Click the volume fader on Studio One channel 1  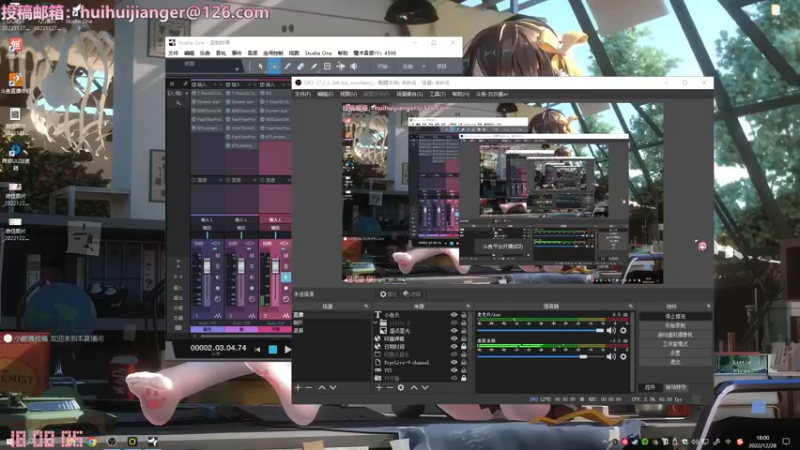tap(207, 266)
